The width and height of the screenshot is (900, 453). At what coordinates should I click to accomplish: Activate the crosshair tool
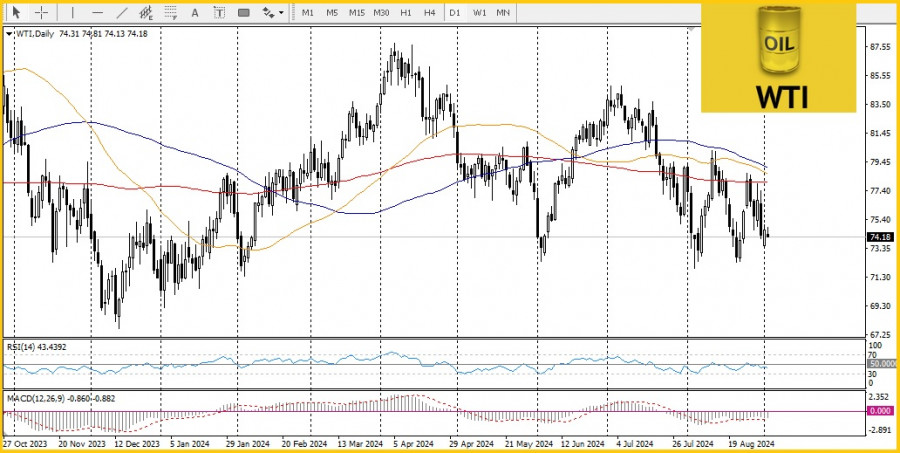(41, 13)
